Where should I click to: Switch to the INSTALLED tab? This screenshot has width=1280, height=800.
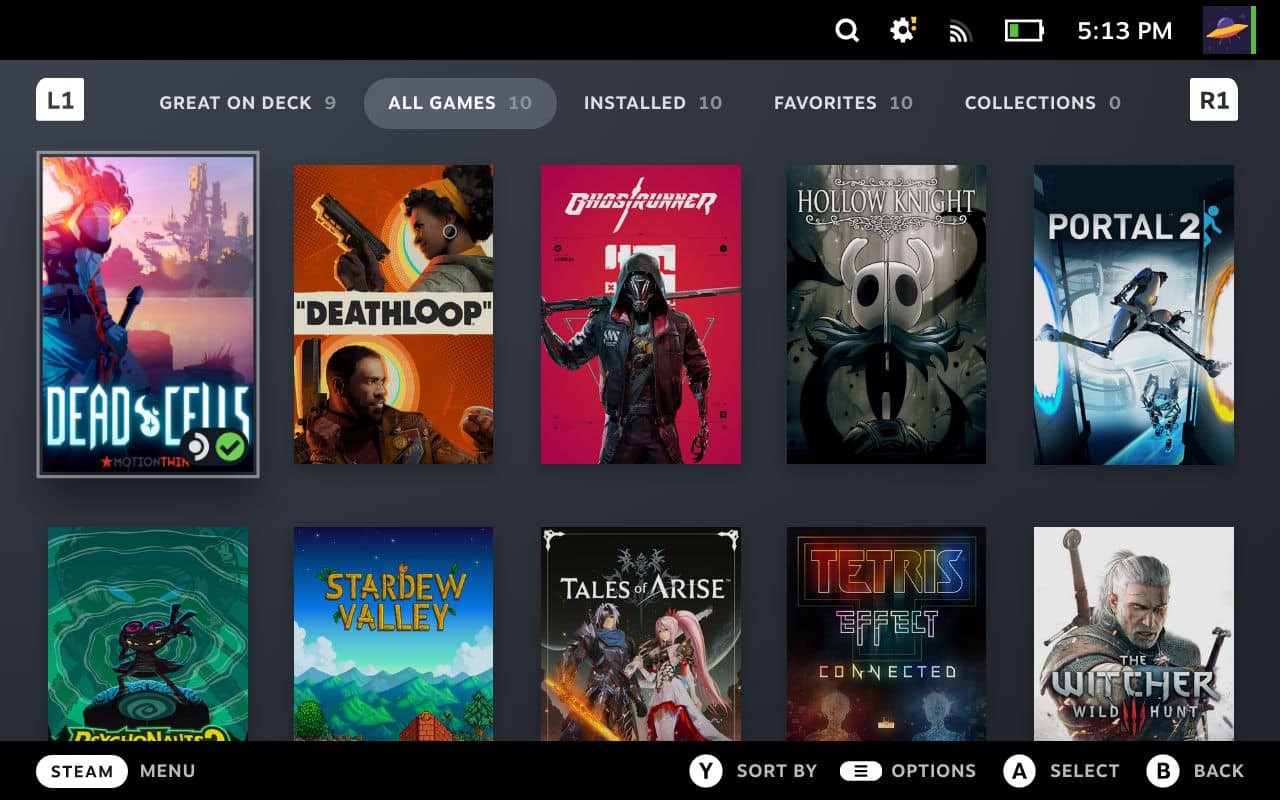(653, 102)
